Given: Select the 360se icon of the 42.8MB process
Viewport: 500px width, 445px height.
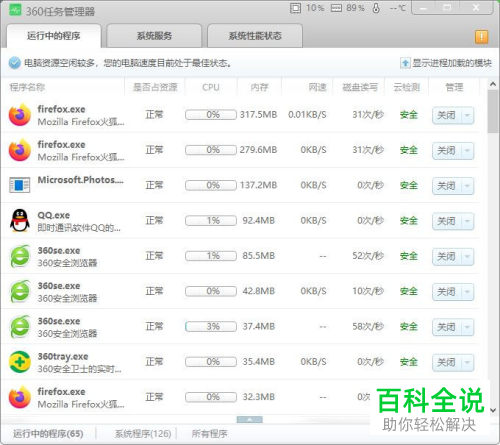Looking at the screenshot, I should (x=20, y=291).
